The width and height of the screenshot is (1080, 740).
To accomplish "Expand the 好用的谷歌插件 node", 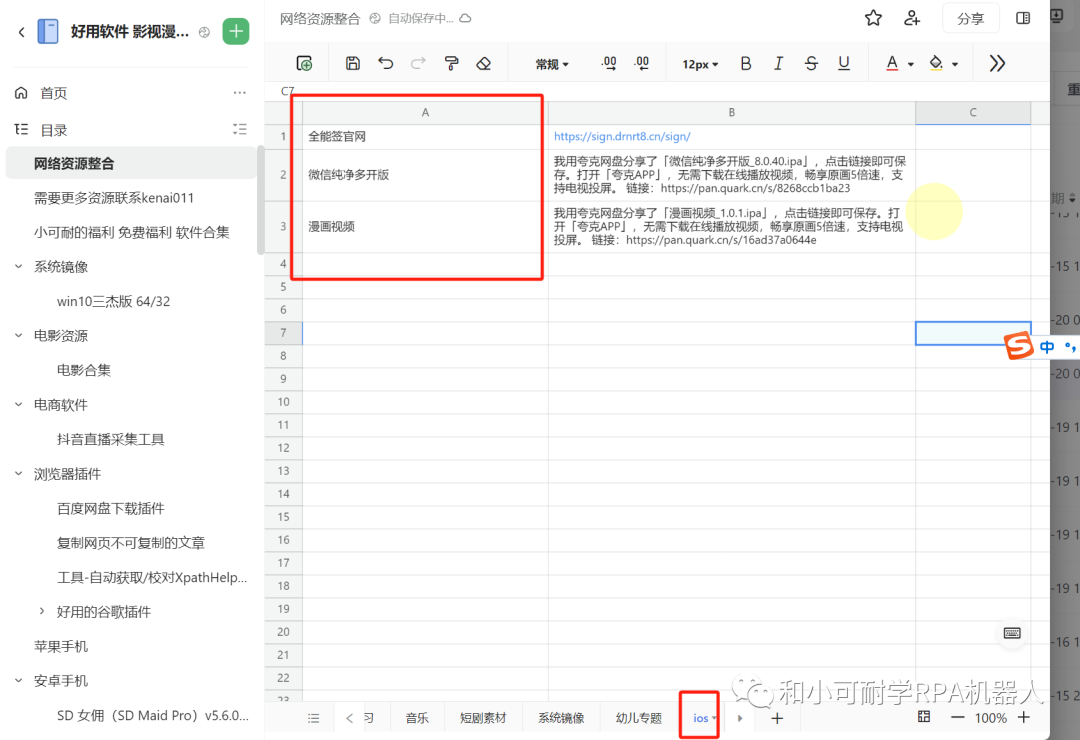I will pos(41,611).
